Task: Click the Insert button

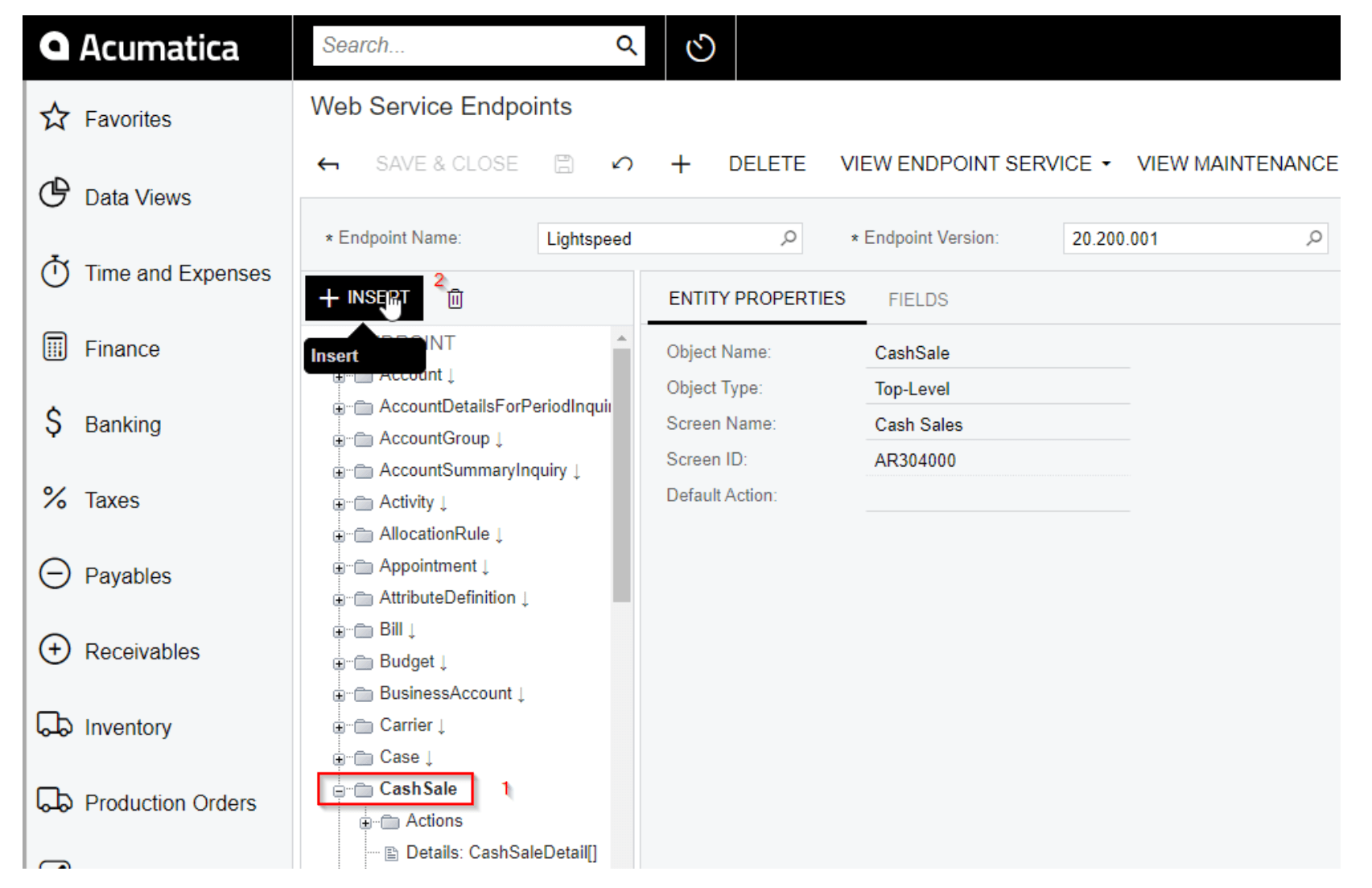Action: (x=364, y=298)
